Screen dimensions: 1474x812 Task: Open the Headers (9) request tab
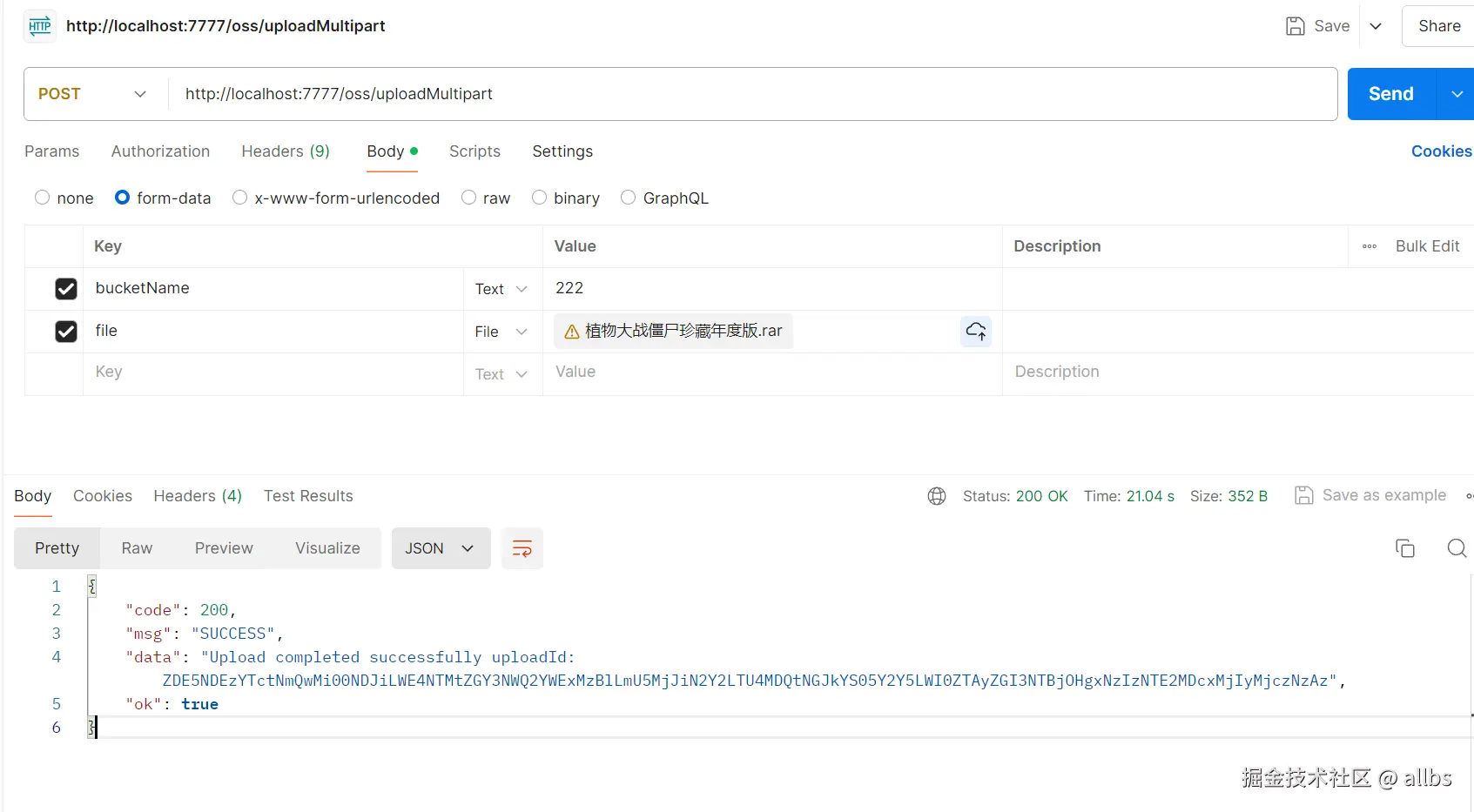click(286, 151)
